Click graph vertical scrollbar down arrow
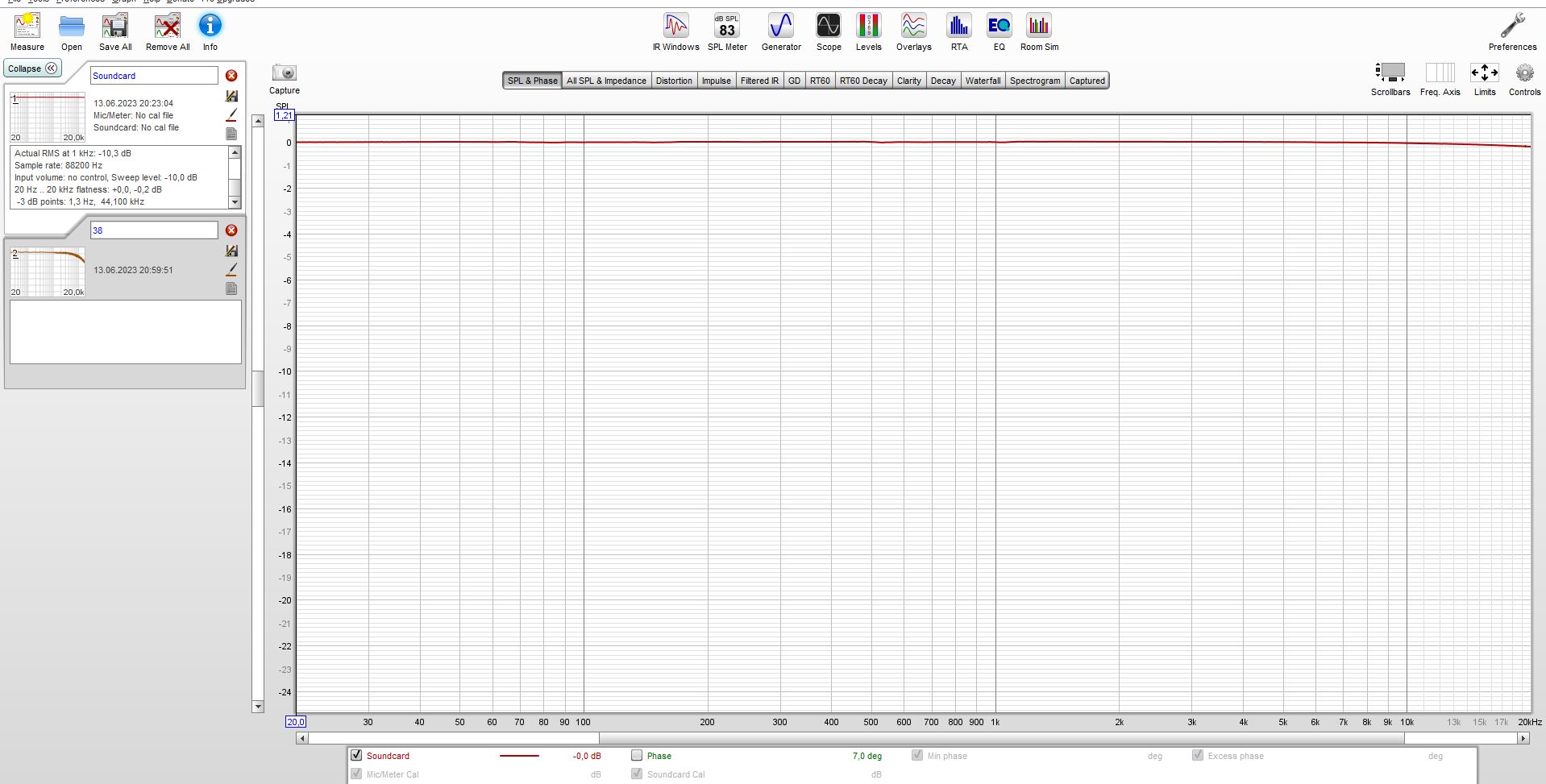The width and height of the screenshot is (1546, 784). pyautogui.click(x=258, y=707)
